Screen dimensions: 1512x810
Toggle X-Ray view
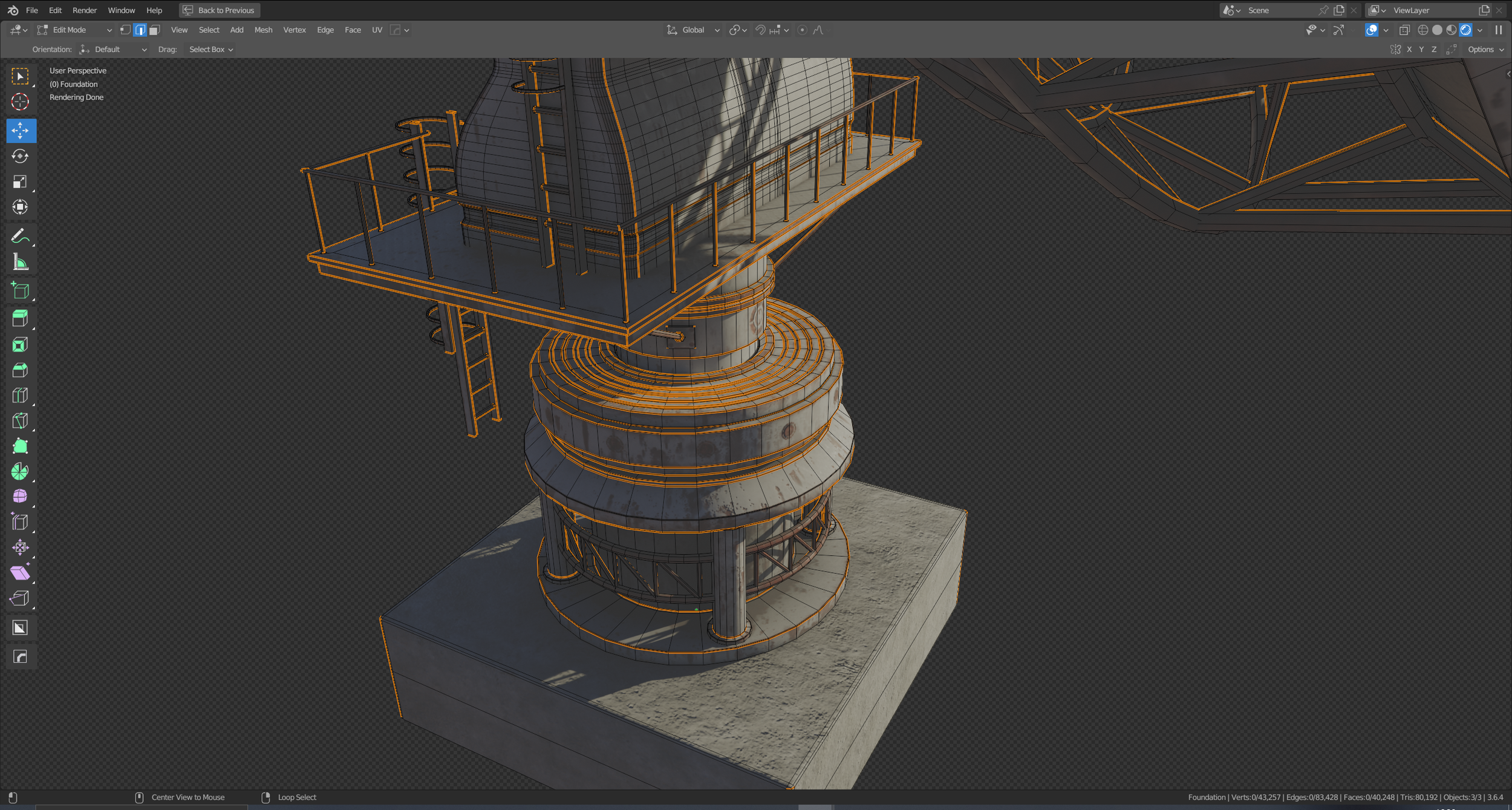(x=1404, y=30)
